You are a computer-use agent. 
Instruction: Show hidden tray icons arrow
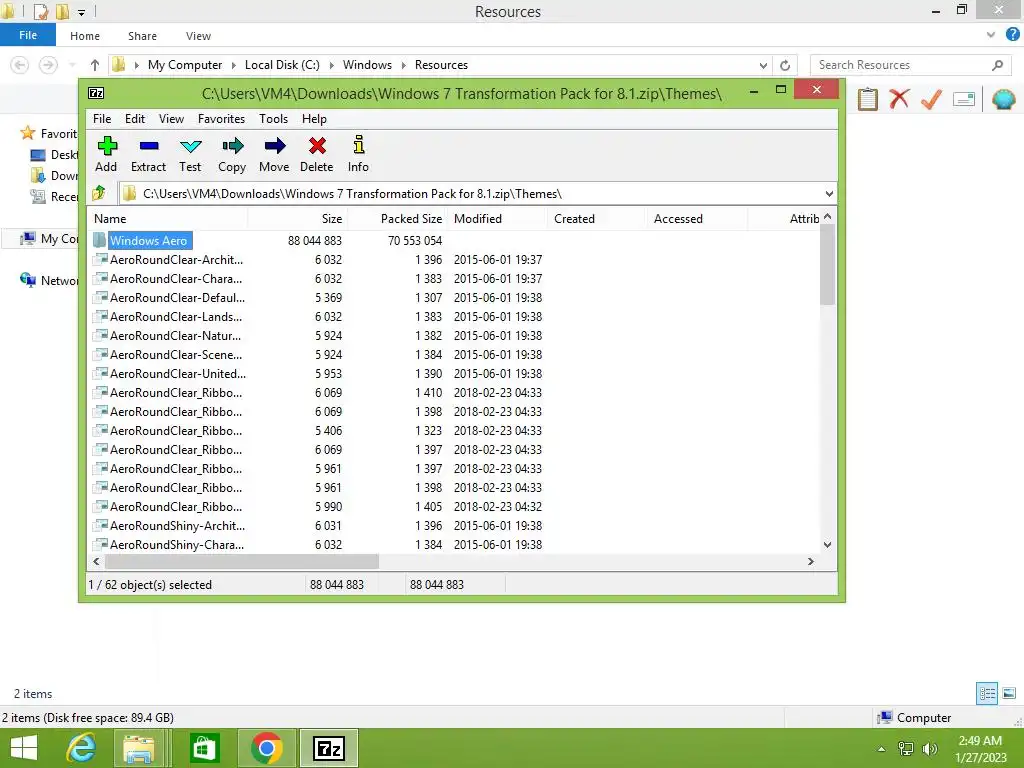tap(881, 750)
